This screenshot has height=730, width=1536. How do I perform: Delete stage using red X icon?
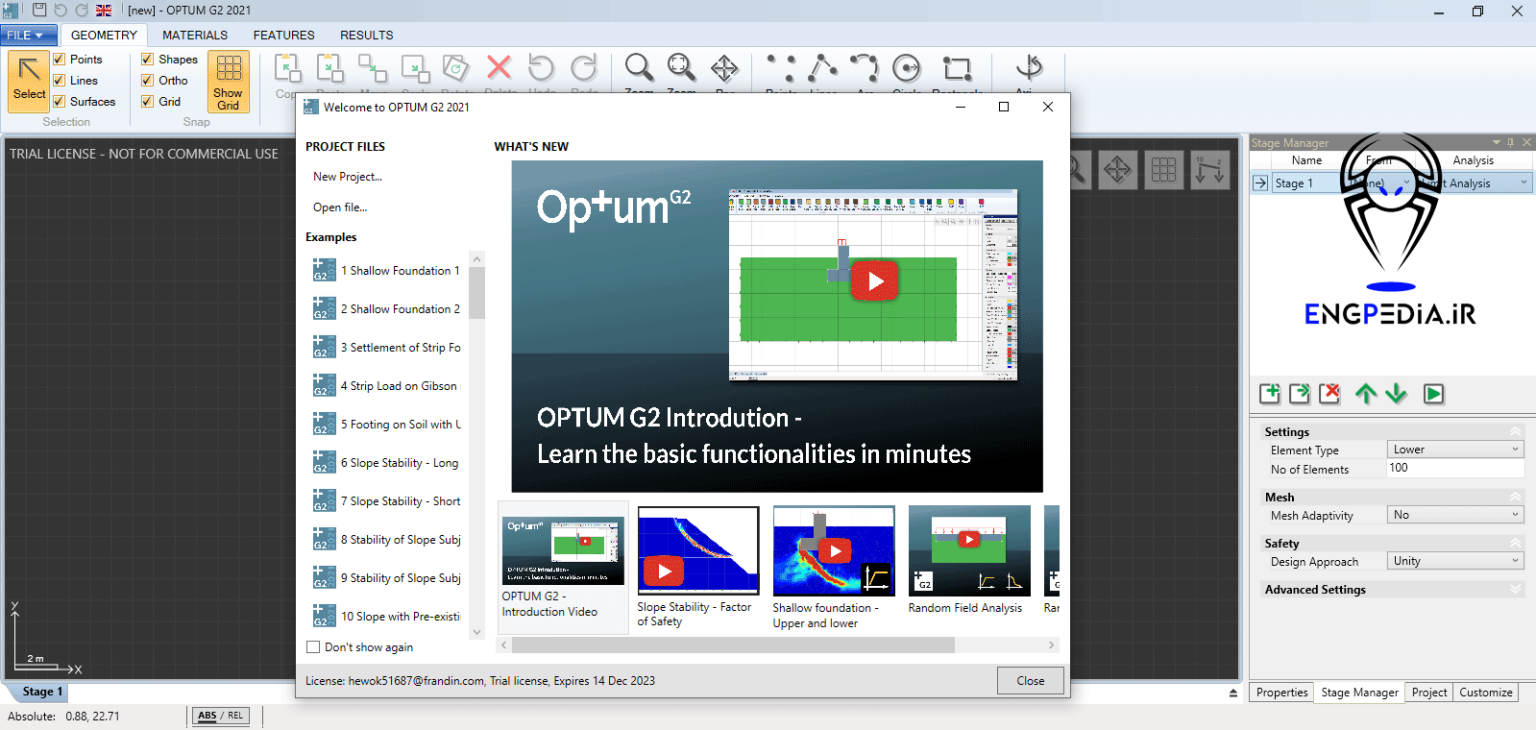(1329, 393)
